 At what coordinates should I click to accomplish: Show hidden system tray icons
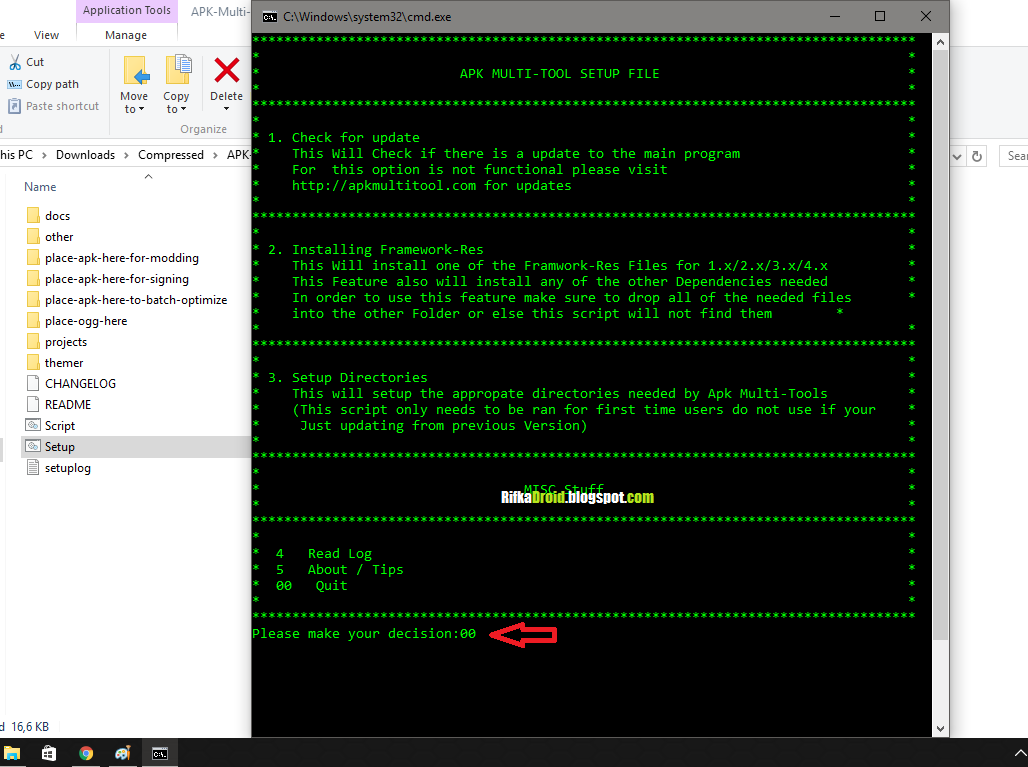pos(1019,753)
